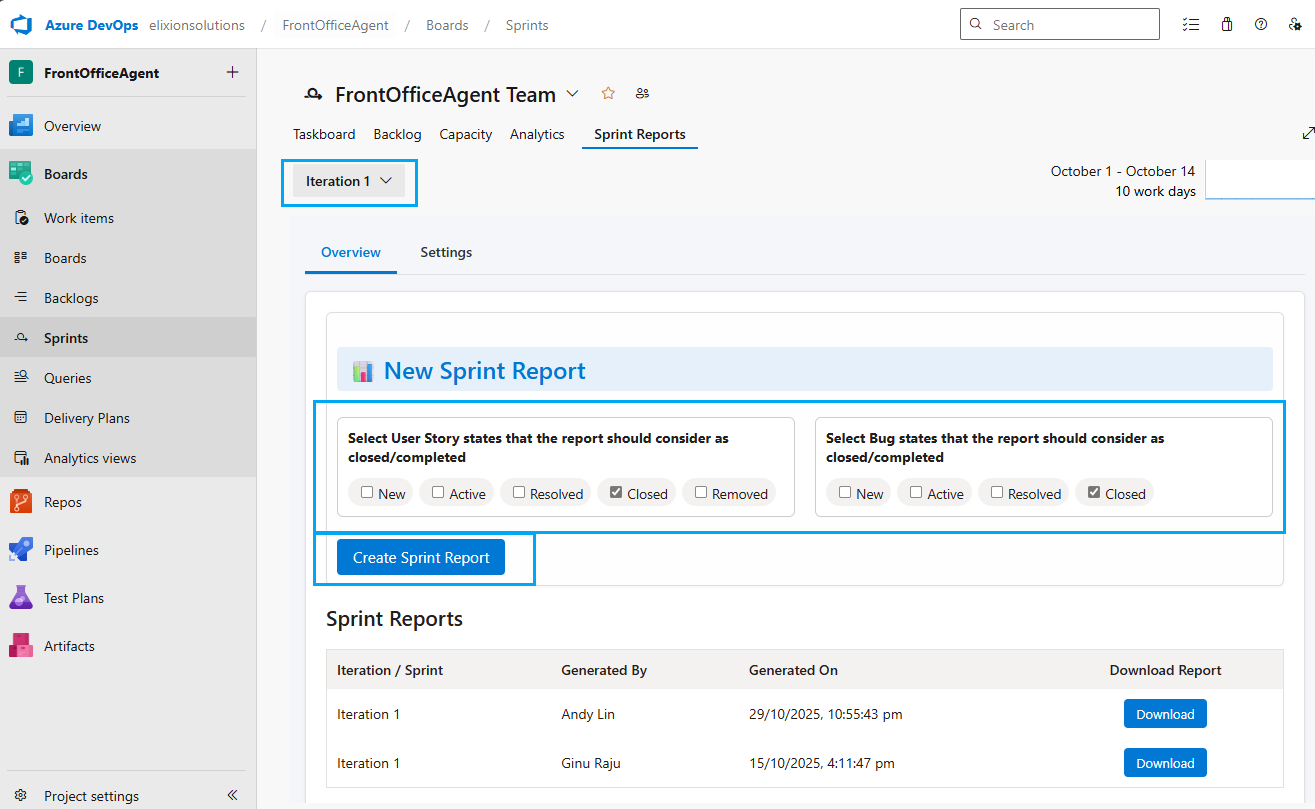Open the Help question mark icon
Viewport: 1315px width, 809px height.
[x=1261, y=25]
